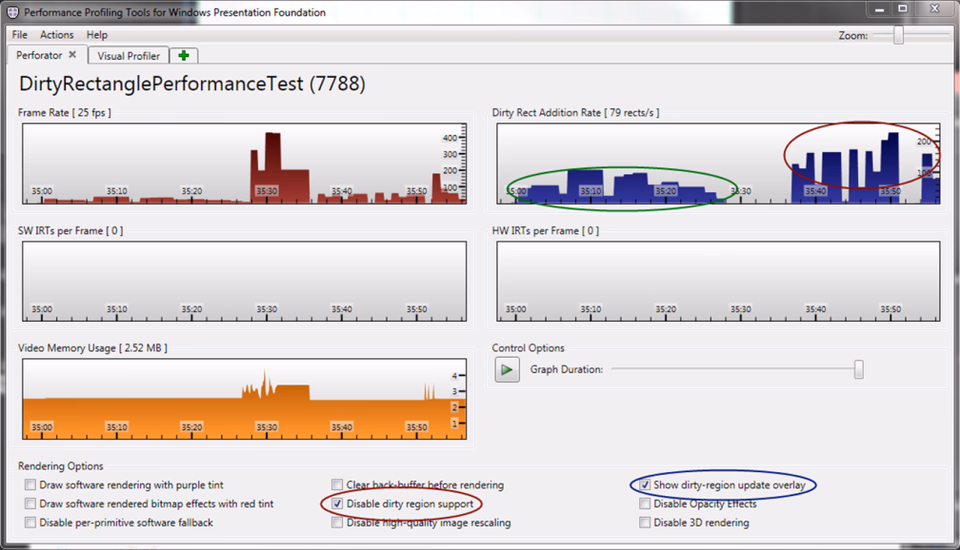Switch to the Visual Profiler tab

(x=128, y=56)
